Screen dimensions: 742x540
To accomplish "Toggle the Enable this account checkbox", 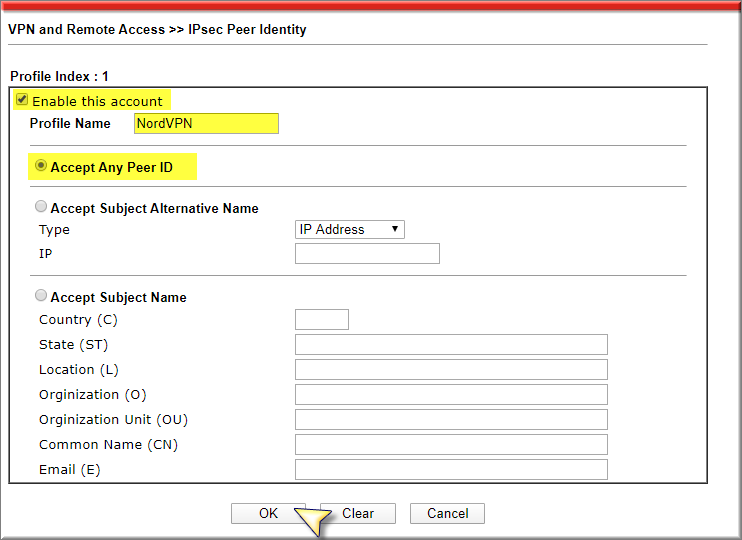I will [22, 99].
